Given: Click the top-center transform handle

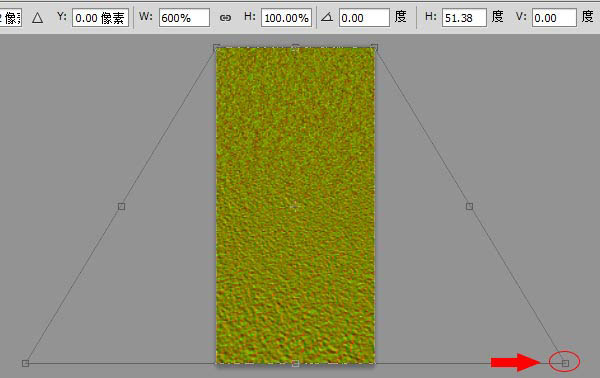Looking at the screenshot, I should (295, 47).
